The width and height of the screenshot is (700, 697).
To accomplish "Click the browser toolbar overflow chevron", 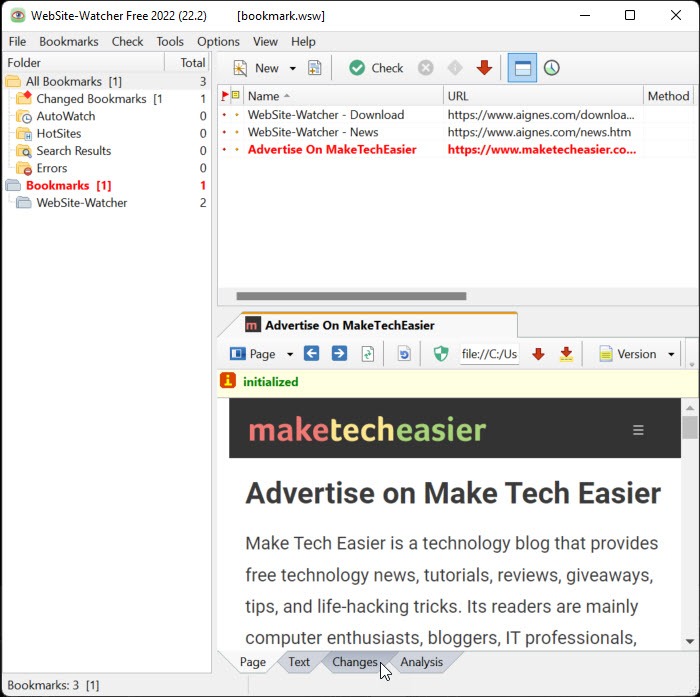I will point(692,364).
